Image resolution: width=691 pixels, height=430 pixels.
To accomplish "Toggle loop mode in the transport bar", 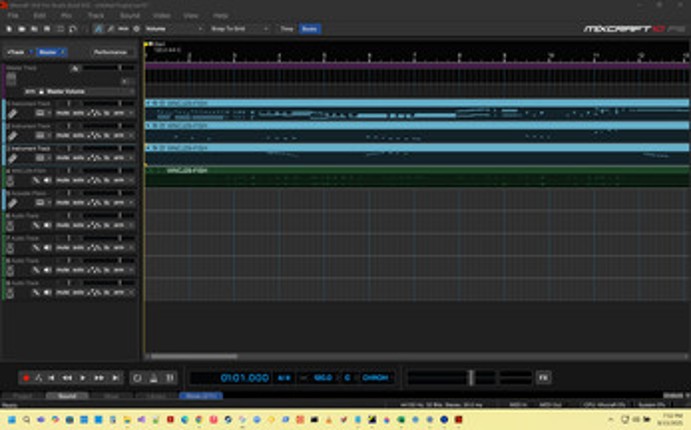I will [x=137, y=378].
